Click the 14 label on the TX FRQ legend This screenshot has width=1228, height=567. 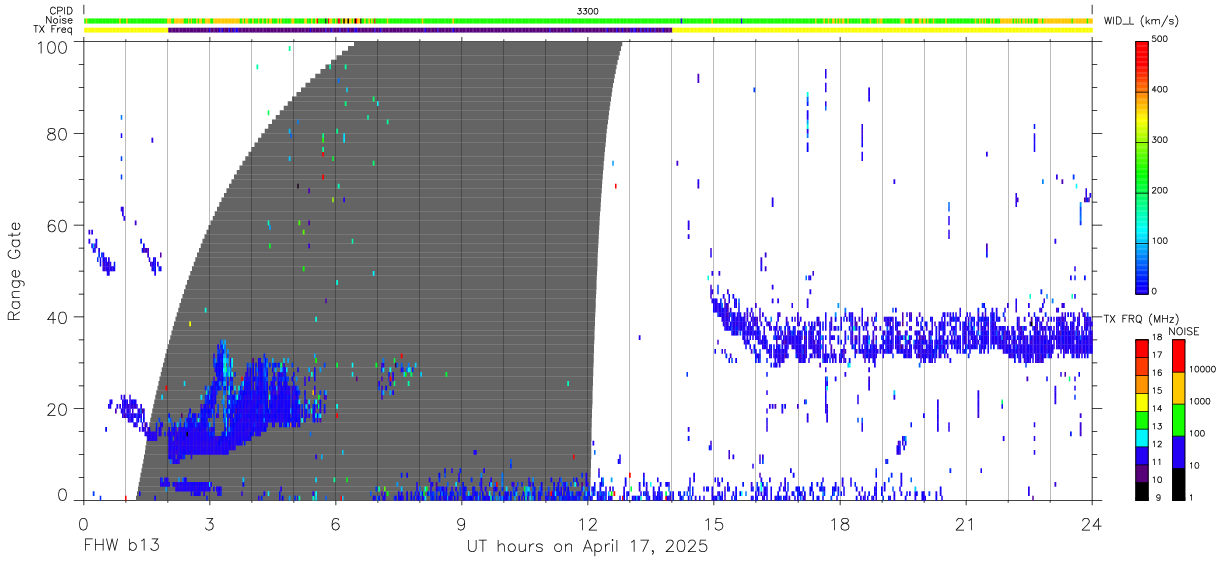click(1158, 409)
